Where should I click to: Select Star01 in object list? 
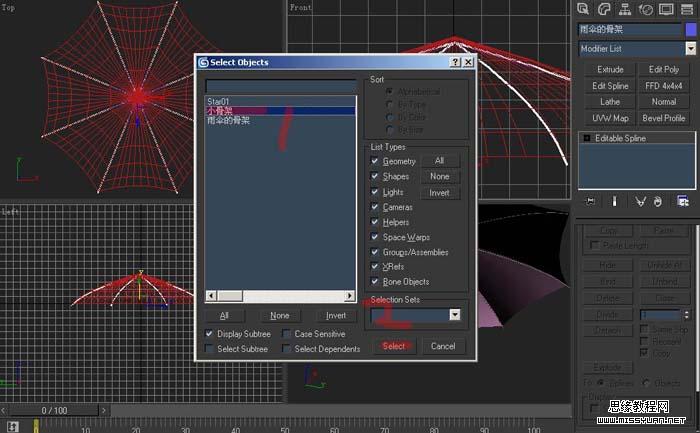(280, 101)
